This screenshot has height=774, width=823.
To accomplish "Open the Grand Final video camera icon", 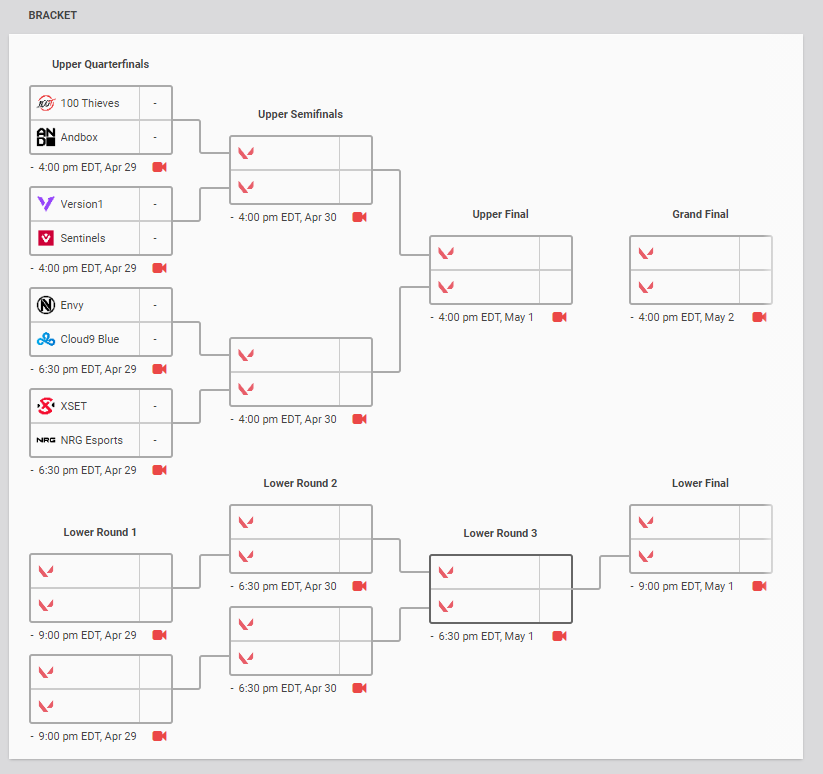I will pos(759,317).
